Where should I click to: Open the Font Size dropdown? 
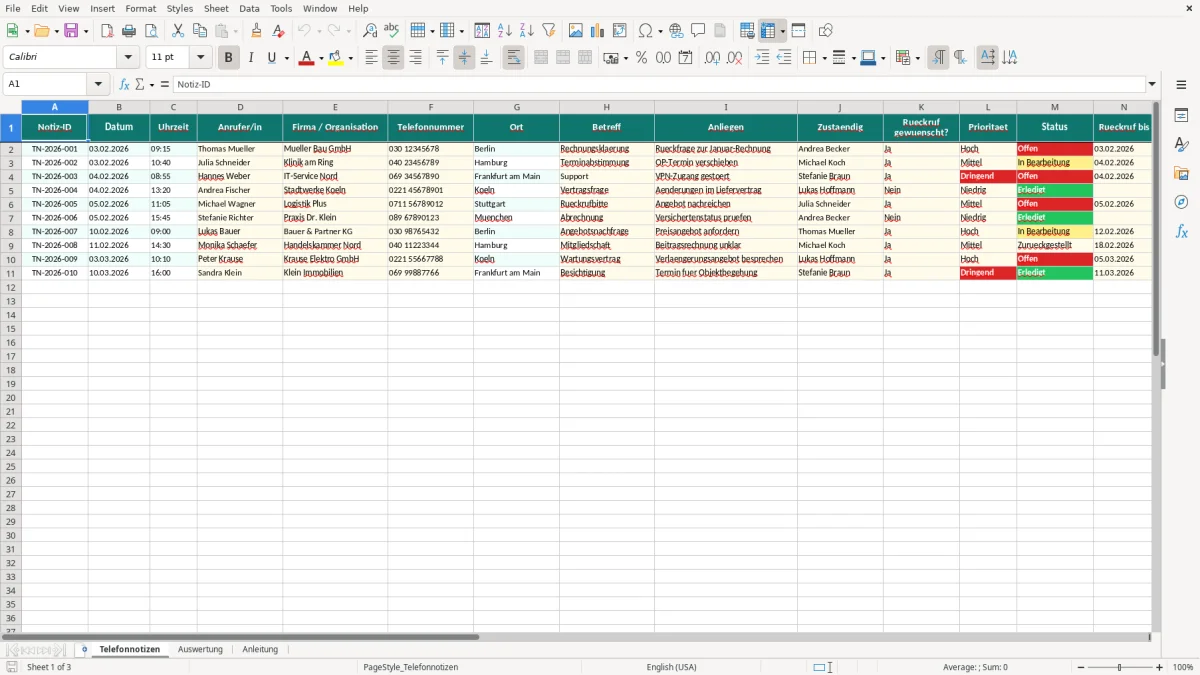tap(200, 58)
